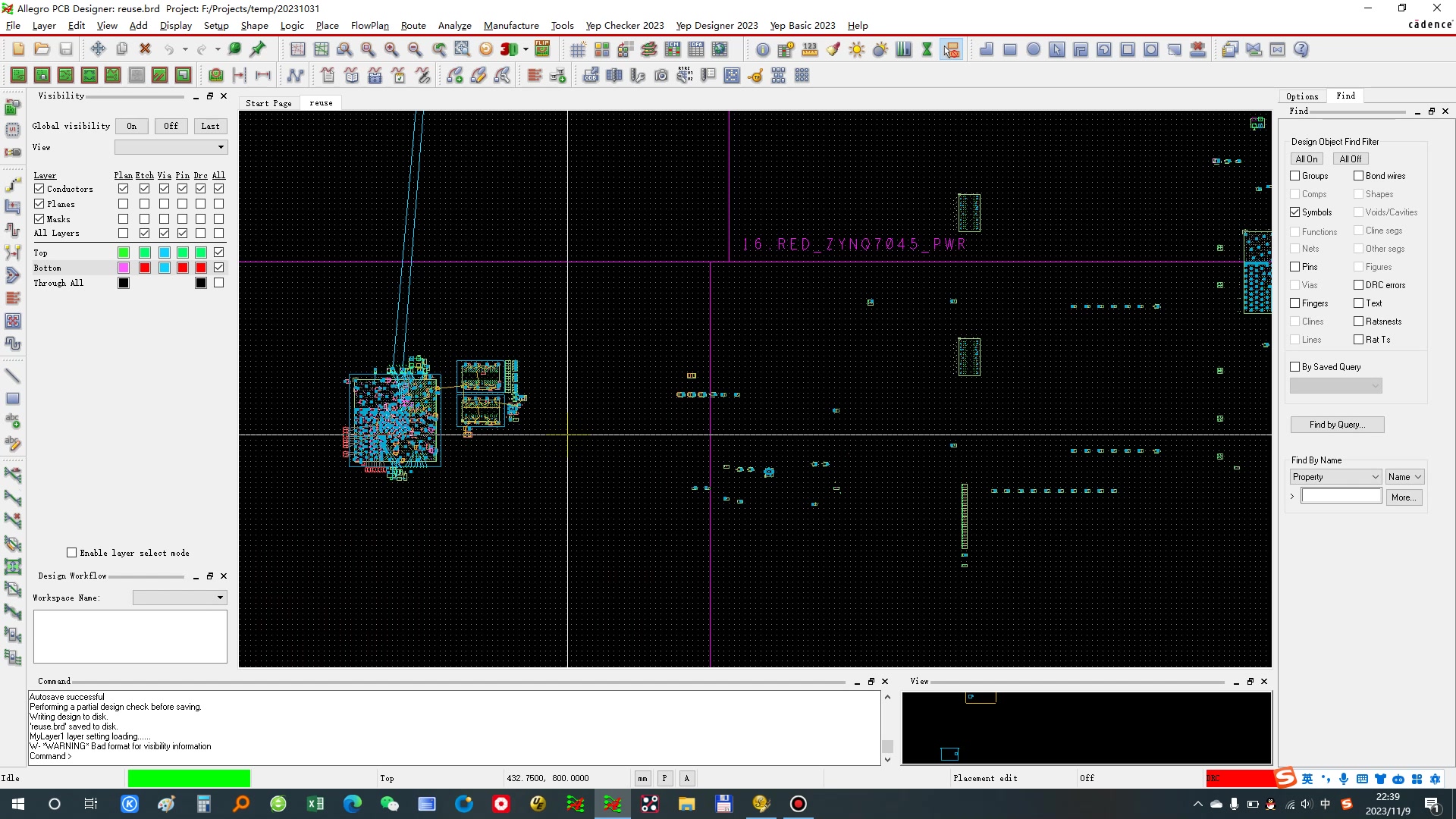1456x819 pixels.
Task: Click the Open file folder icon
Action: [x=42, y=49]
